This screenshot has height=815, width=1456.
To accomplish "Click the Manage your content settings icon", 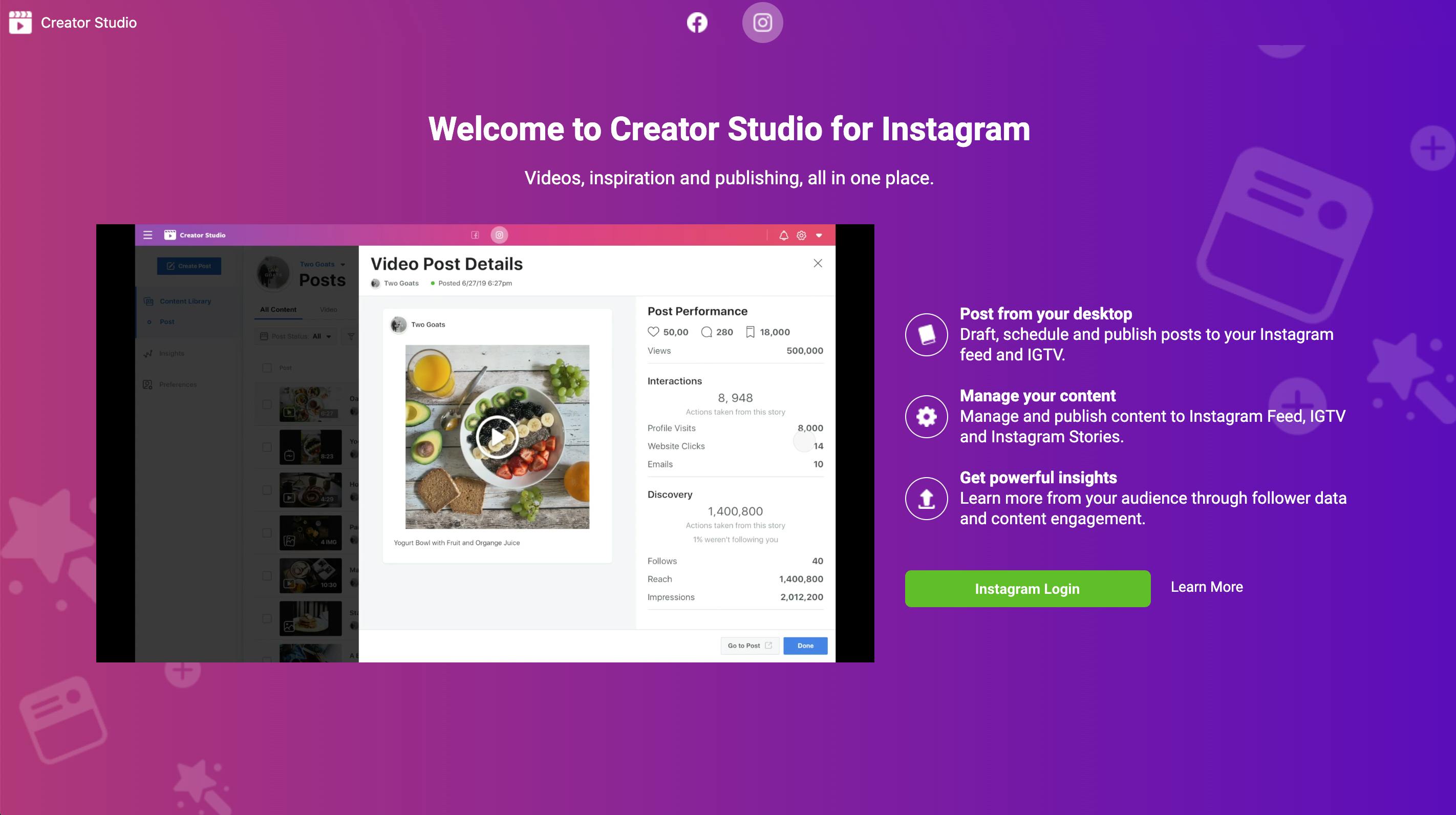I will [926, 416].
